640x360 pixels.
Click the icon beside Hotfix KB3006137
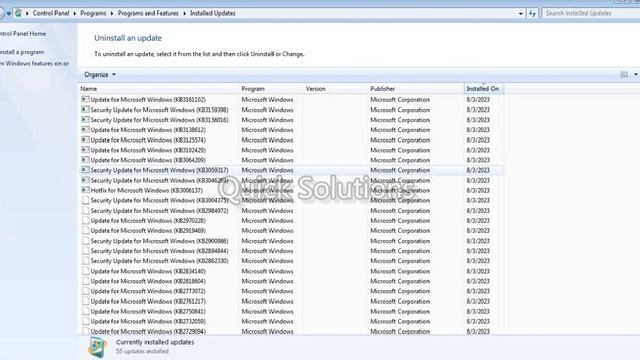point(85,190)
